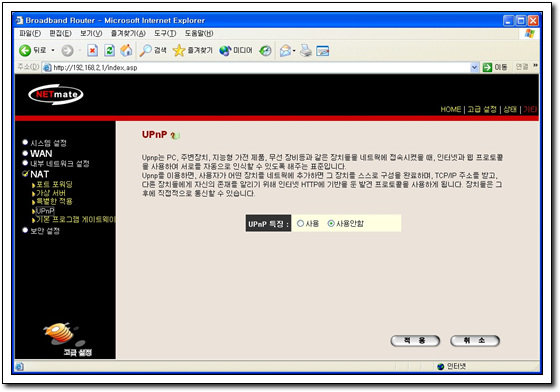This screenshot has width=560, height=392.
Task: Select the 사용 (enable) UPnP radio button
Action: click(x=300, y=223)
